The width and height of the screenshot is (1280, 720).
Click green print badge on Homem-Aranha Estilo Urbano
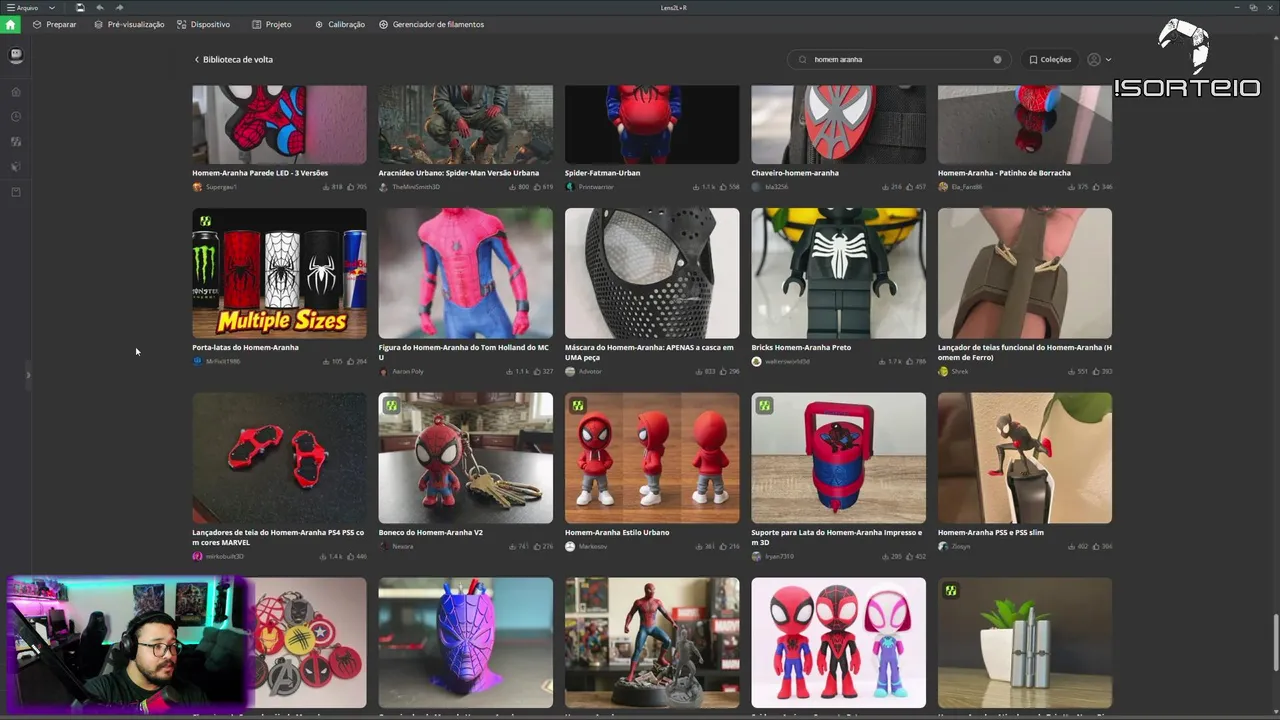pos(578,406)
